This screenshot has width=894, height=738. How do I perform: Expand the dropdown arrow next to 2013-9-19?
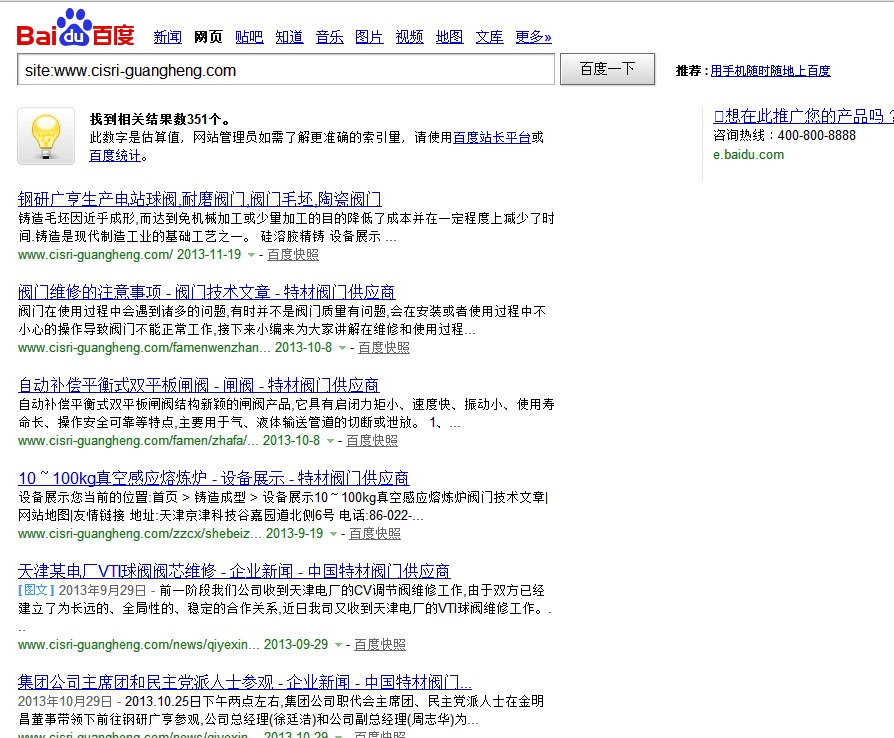333,534
